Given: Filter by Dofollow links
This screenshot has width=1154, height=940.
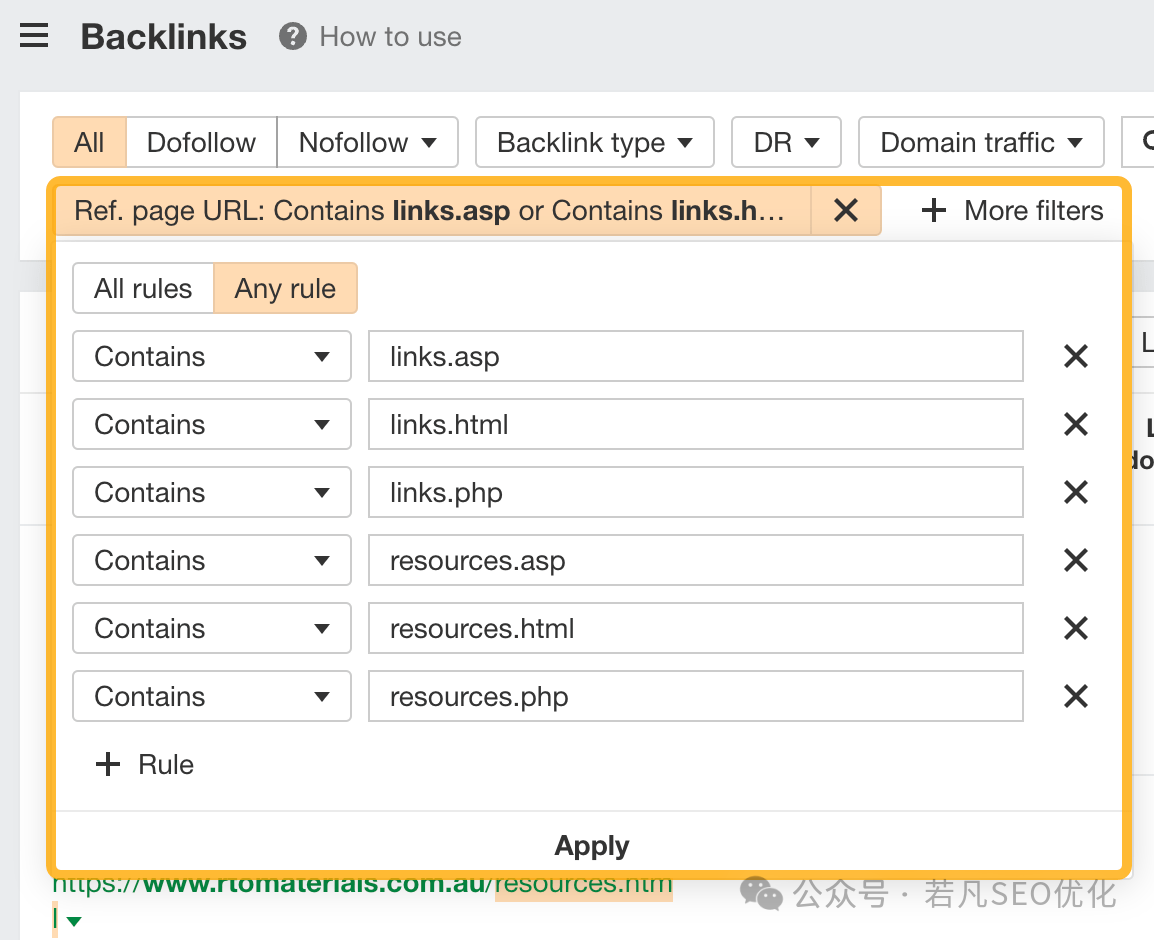Looking at the screenshot, I should tap(202, 142).
